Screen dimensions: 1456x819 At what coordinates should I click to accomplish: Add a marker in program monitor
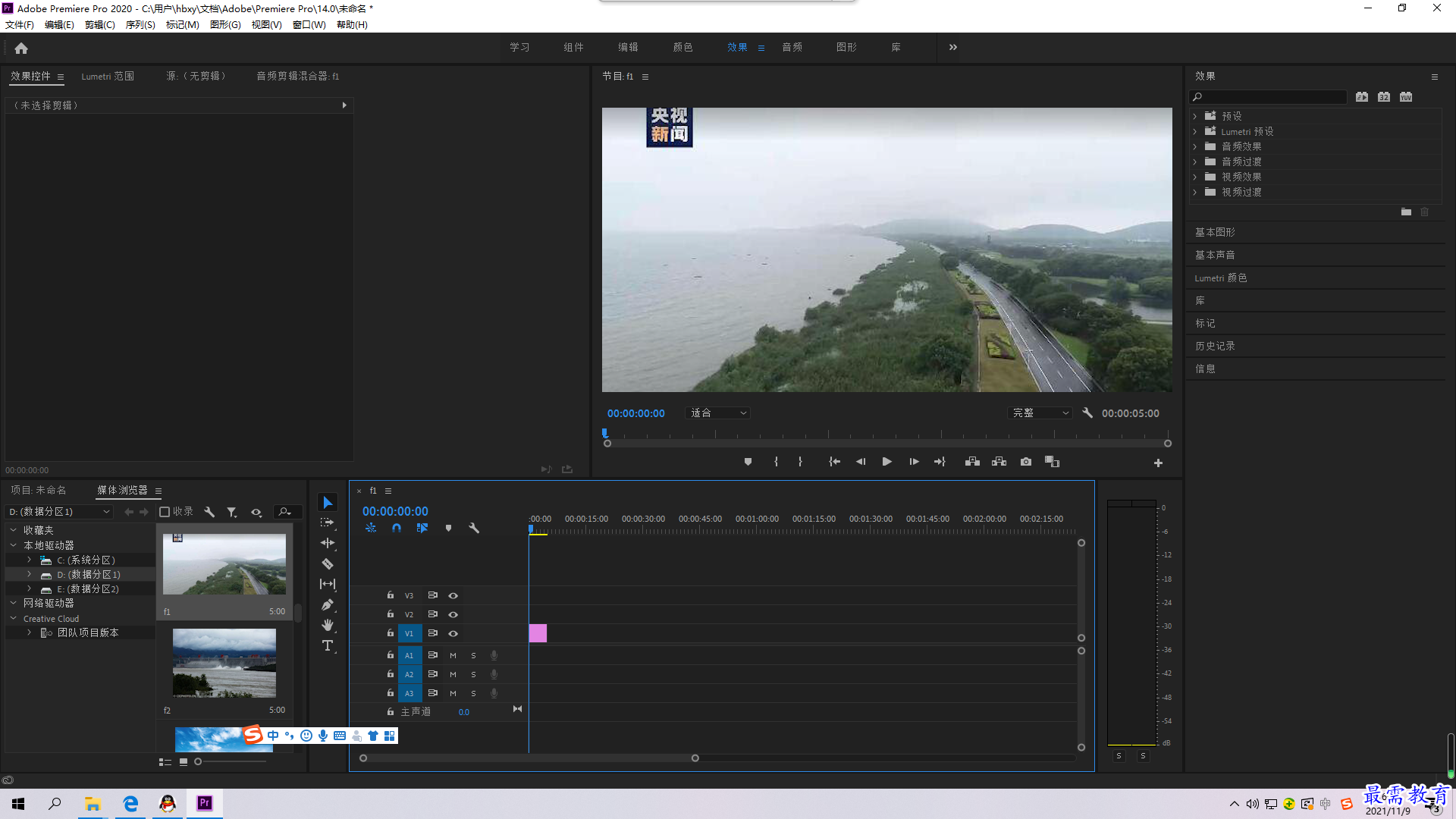(748, 462)
